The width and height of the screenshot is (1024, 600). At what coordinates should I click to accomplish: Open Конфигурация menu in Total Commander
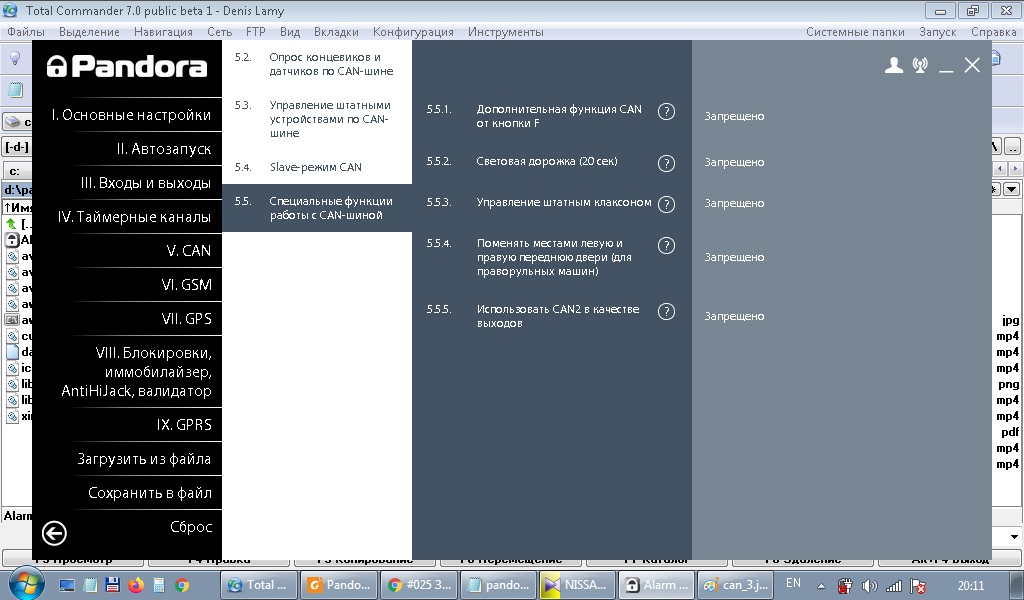(413, 32)
